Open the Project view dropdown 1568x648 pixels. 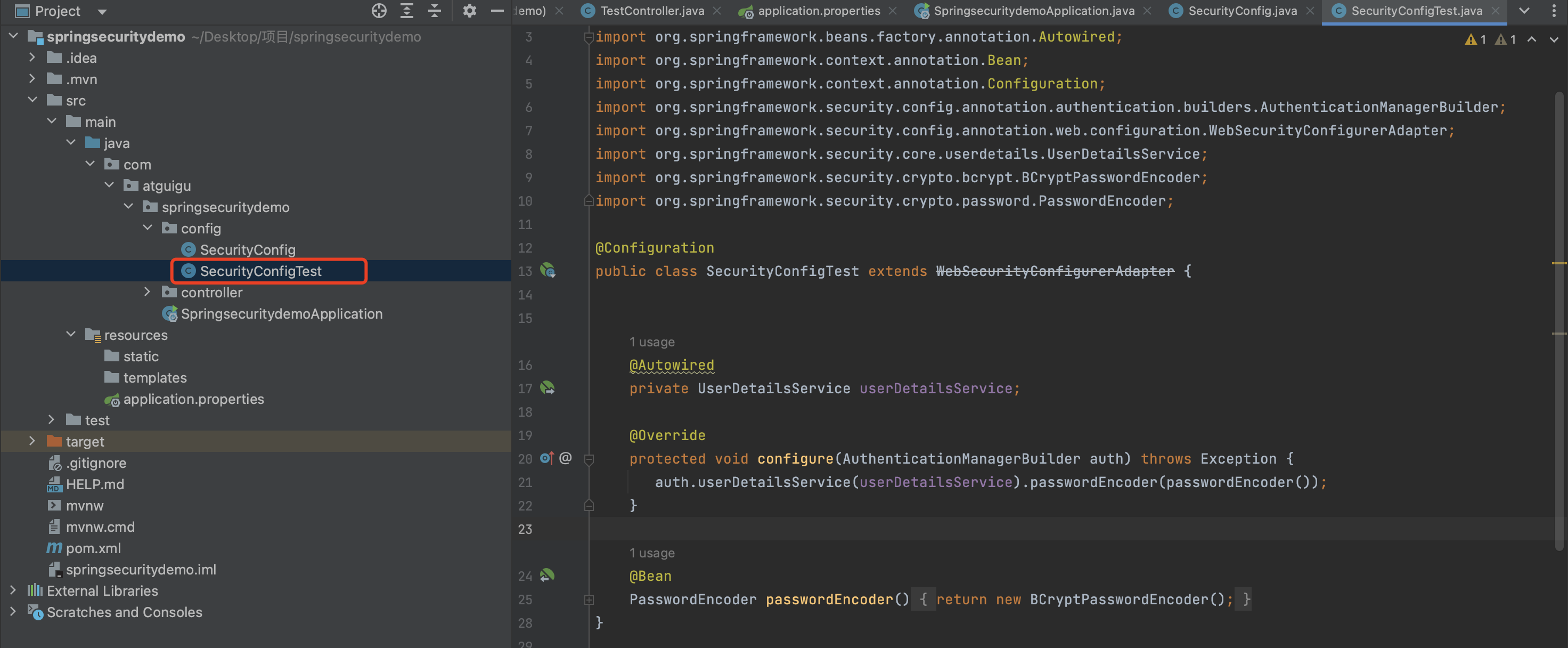click(102, 12)
